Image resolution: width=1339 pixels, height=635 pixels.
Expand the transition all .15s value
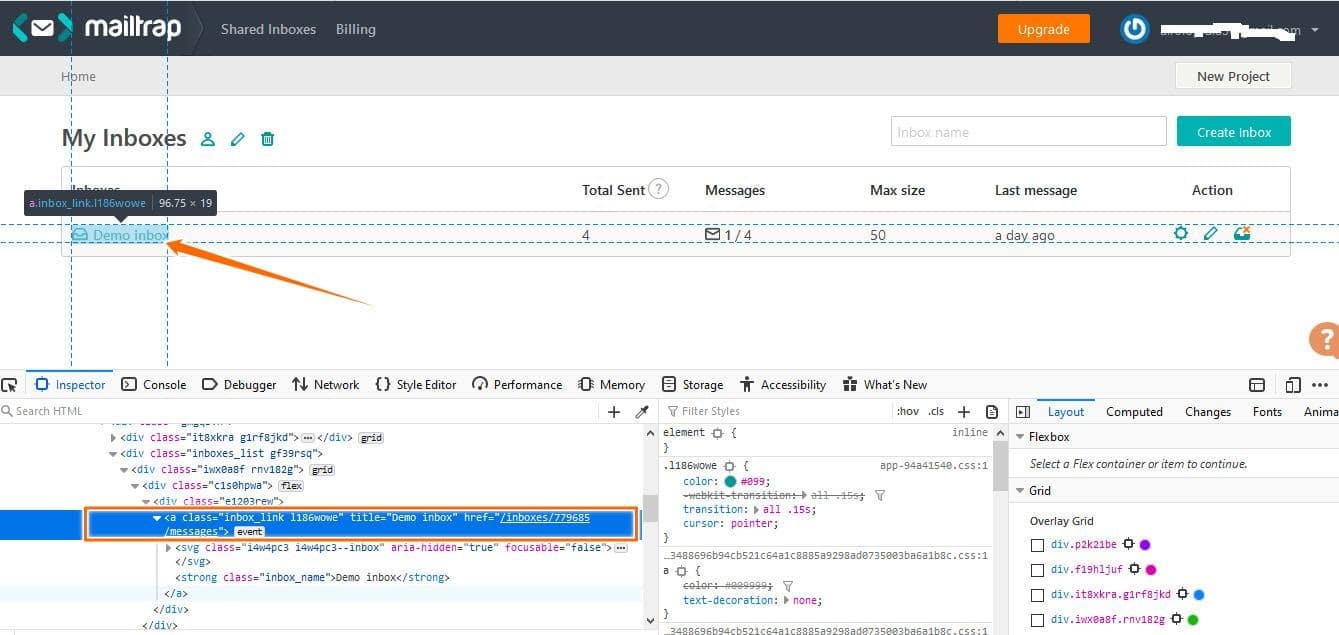point(756,510)
